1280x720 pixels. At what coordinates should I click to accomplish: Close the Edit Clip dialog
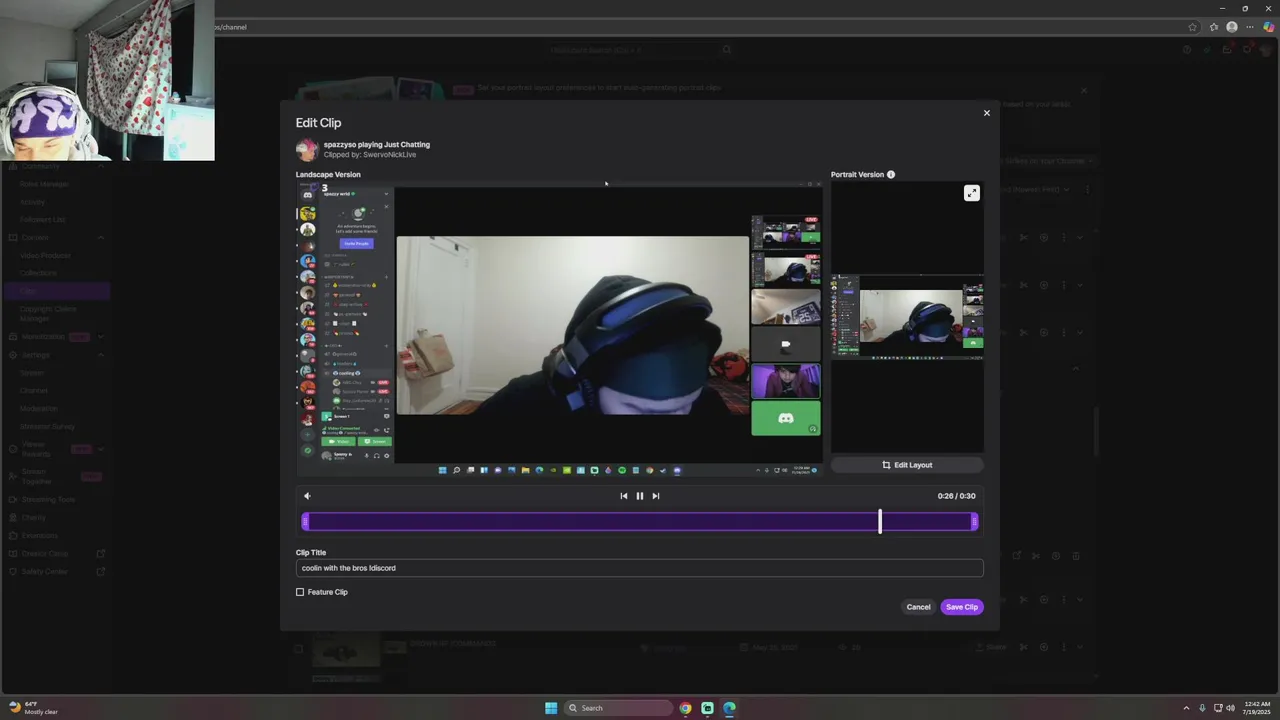[986, 113]
